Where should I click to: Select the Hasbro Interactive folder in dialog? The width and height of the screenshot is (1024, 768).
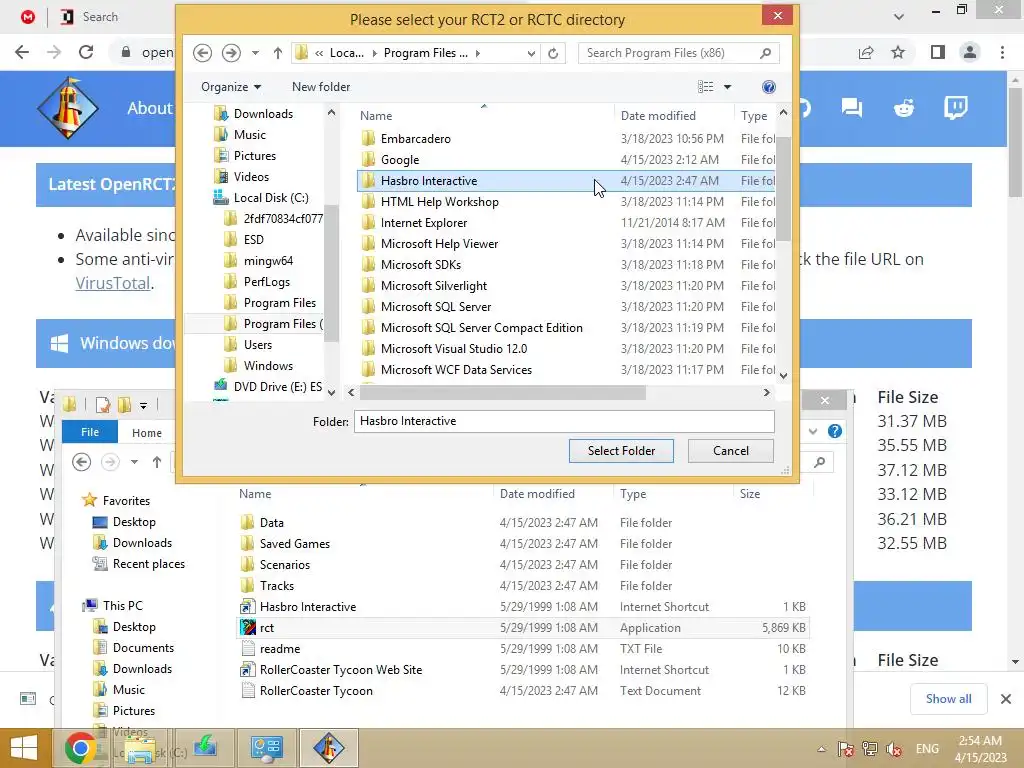(x=566, y=181)
